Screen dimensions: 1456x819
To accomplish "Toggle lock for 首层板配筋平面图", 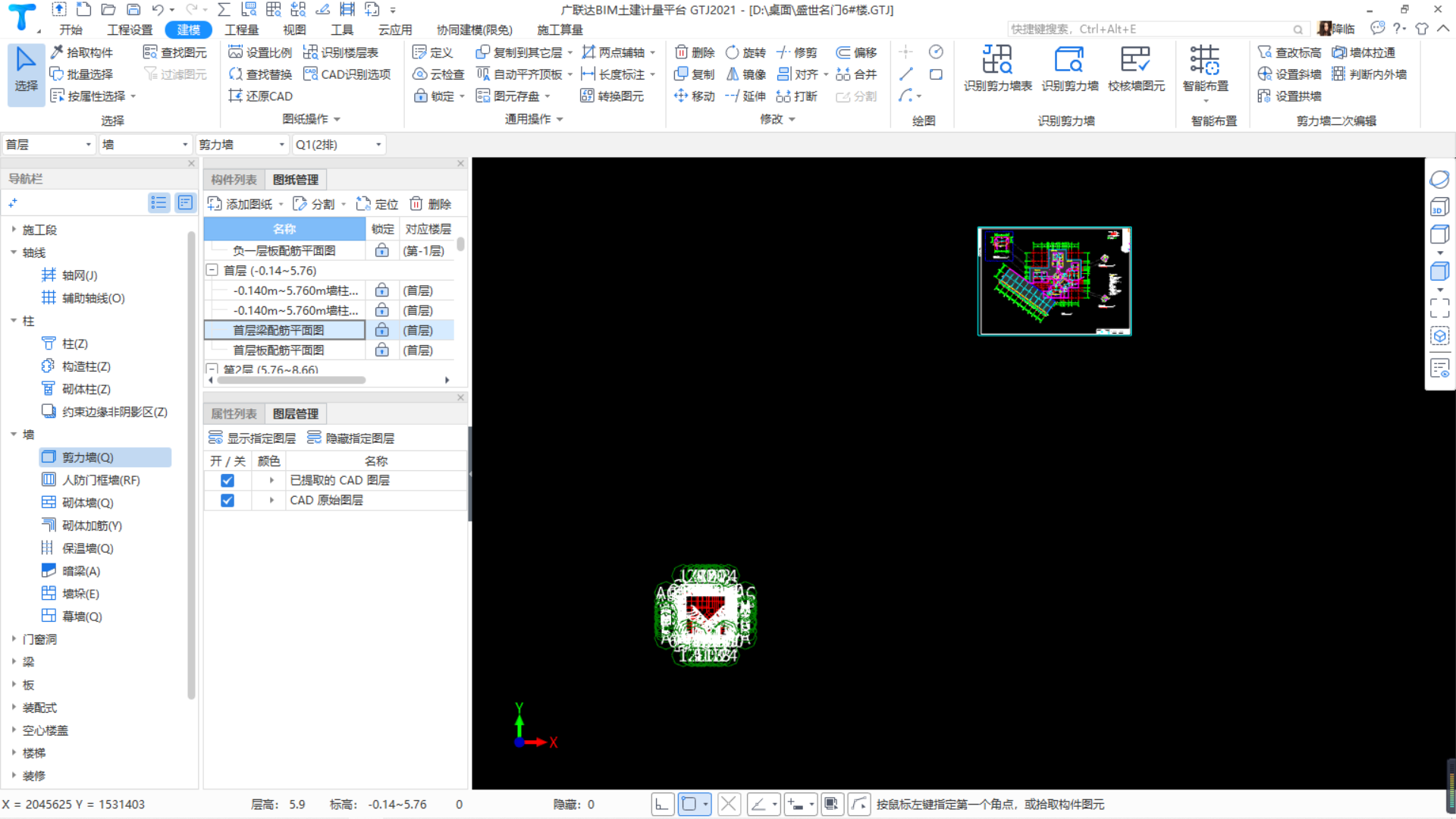I will click(x=382, y=350).
